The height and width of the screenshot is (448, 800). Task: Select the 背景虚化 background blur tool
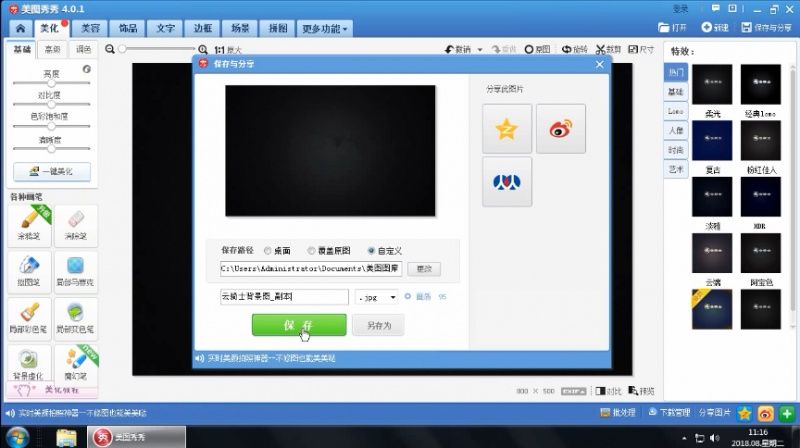29,364
